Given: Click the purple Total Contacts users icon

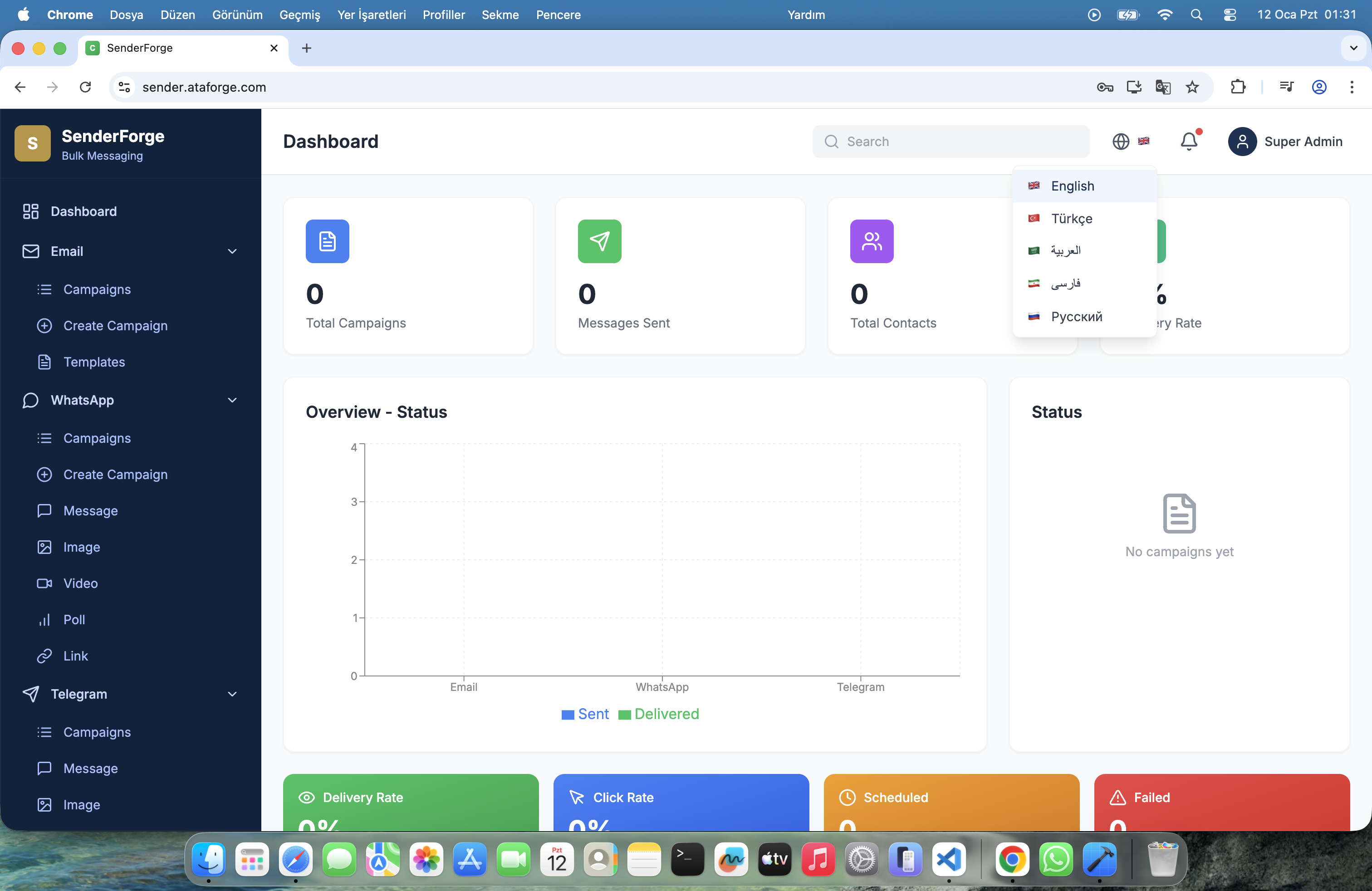Looking at the screenshot, I should (872, 241).
